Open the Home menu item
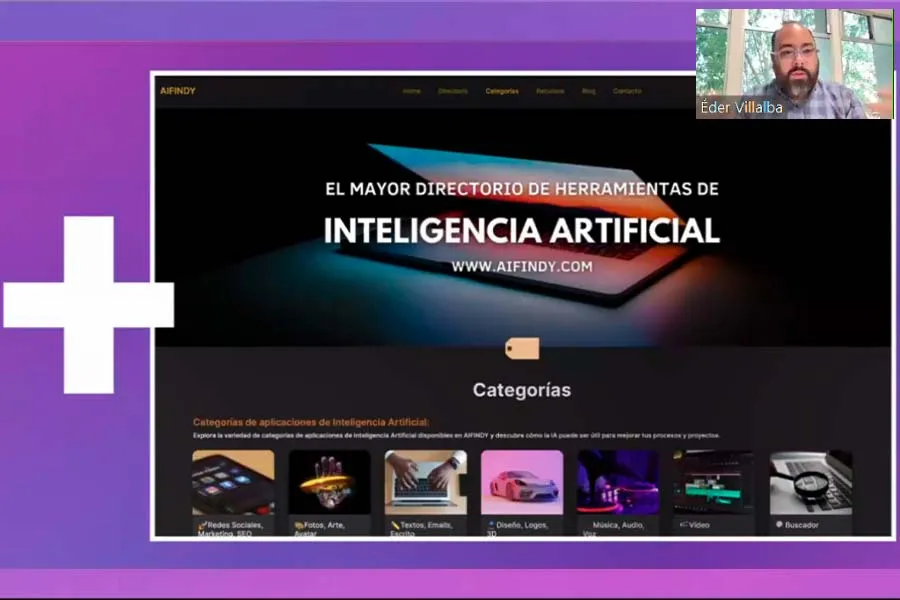The height and width of the screenshot is (600, 900). point(411,91)
